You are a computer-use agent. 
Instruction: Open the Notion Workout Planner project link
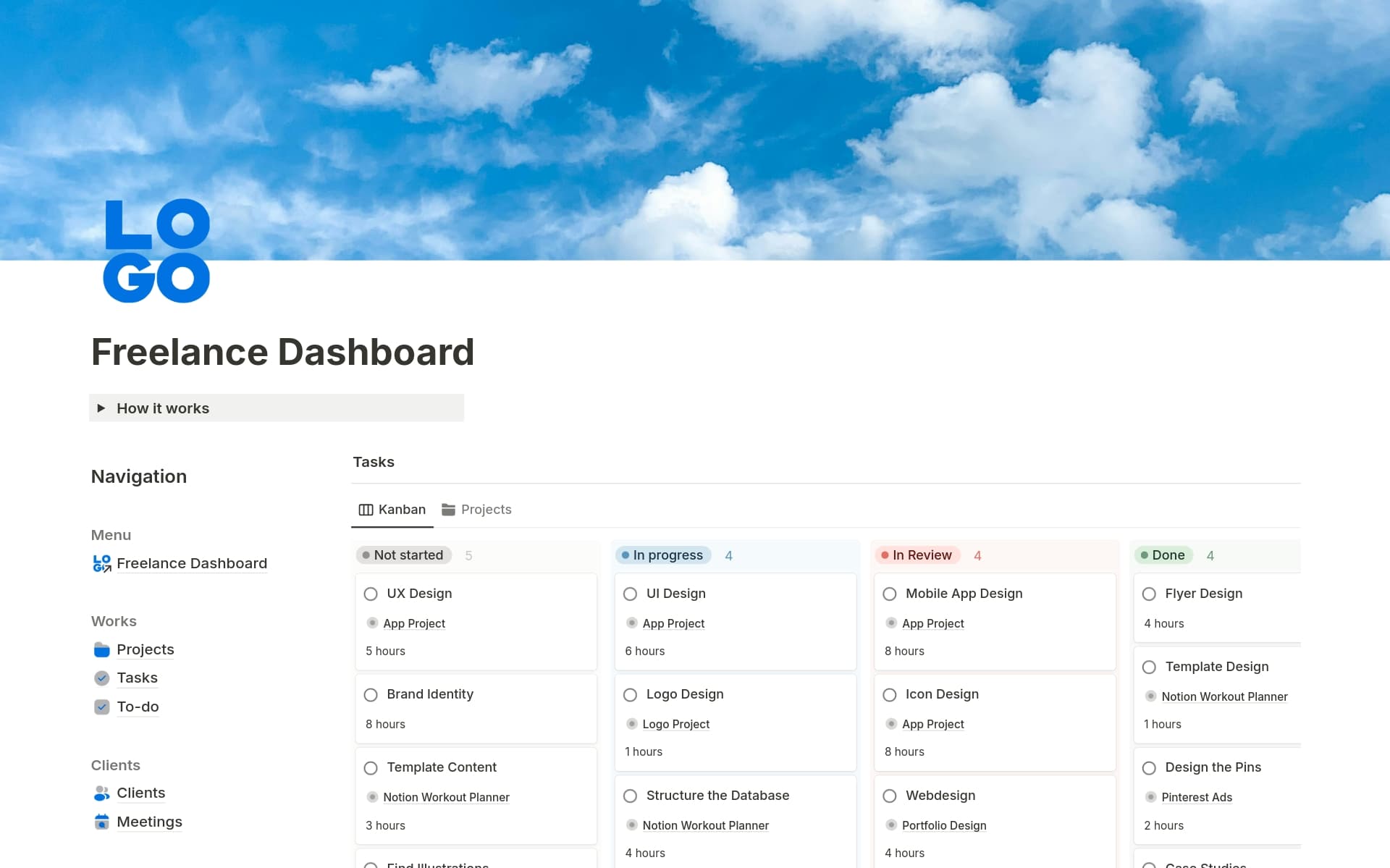pyautogui.click(x=446, y=797)
